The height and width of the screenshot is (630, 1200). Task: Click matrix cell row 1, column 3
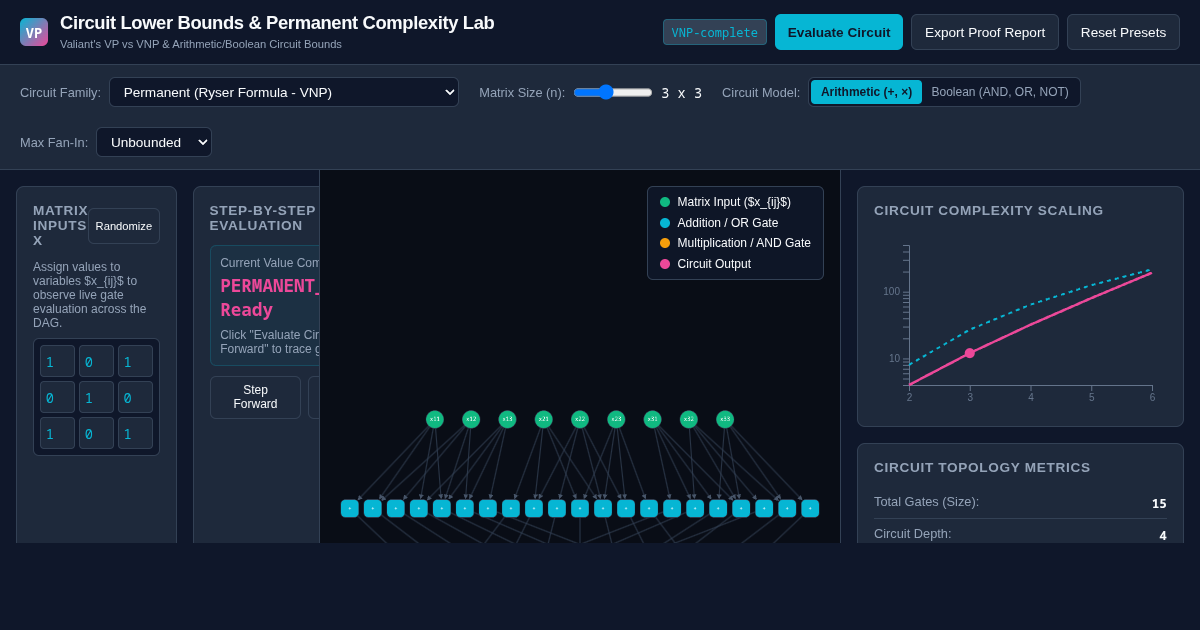coord(135,361)
